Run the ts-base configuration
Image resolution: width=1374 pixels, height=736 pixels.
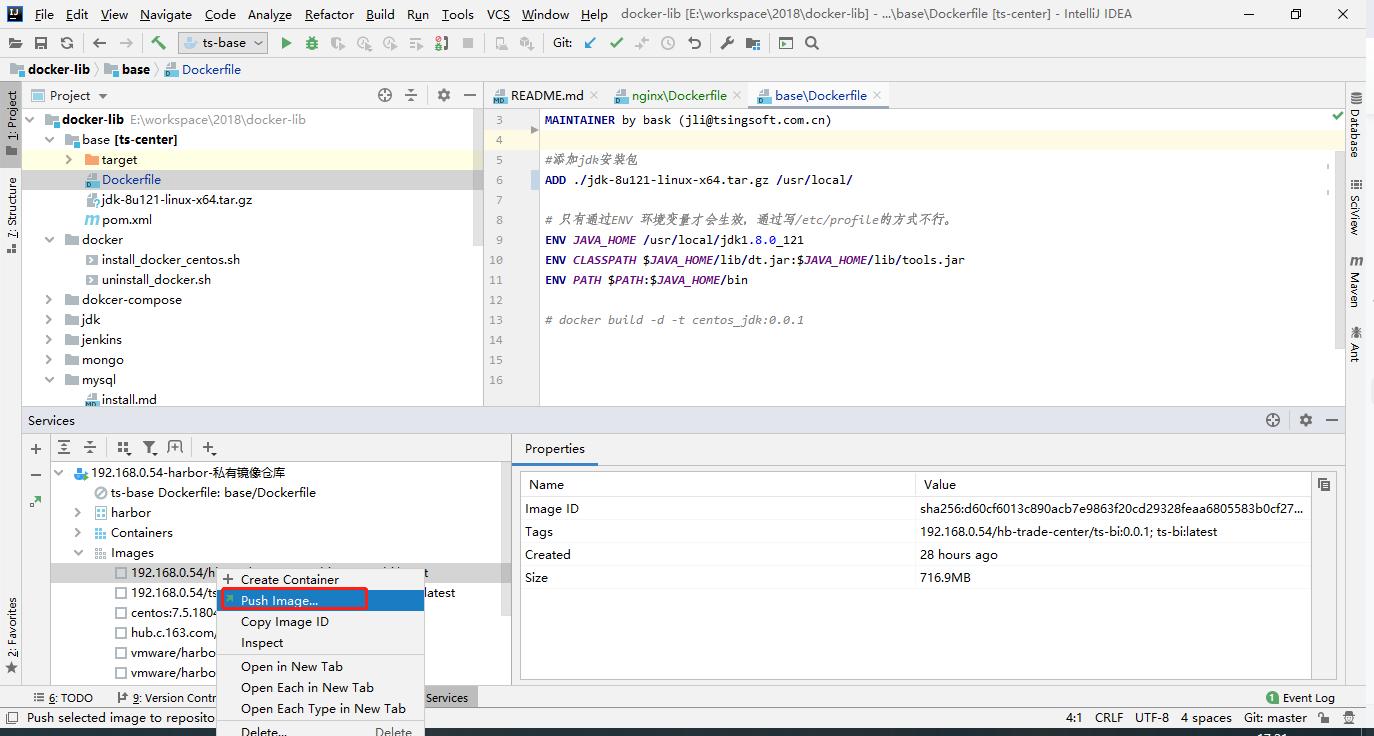[286, 43]
